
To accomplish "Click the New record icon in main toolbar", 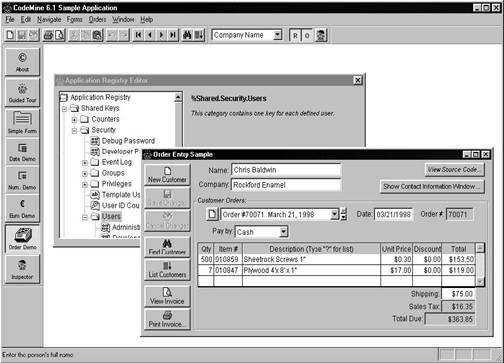I will point(10,35).
